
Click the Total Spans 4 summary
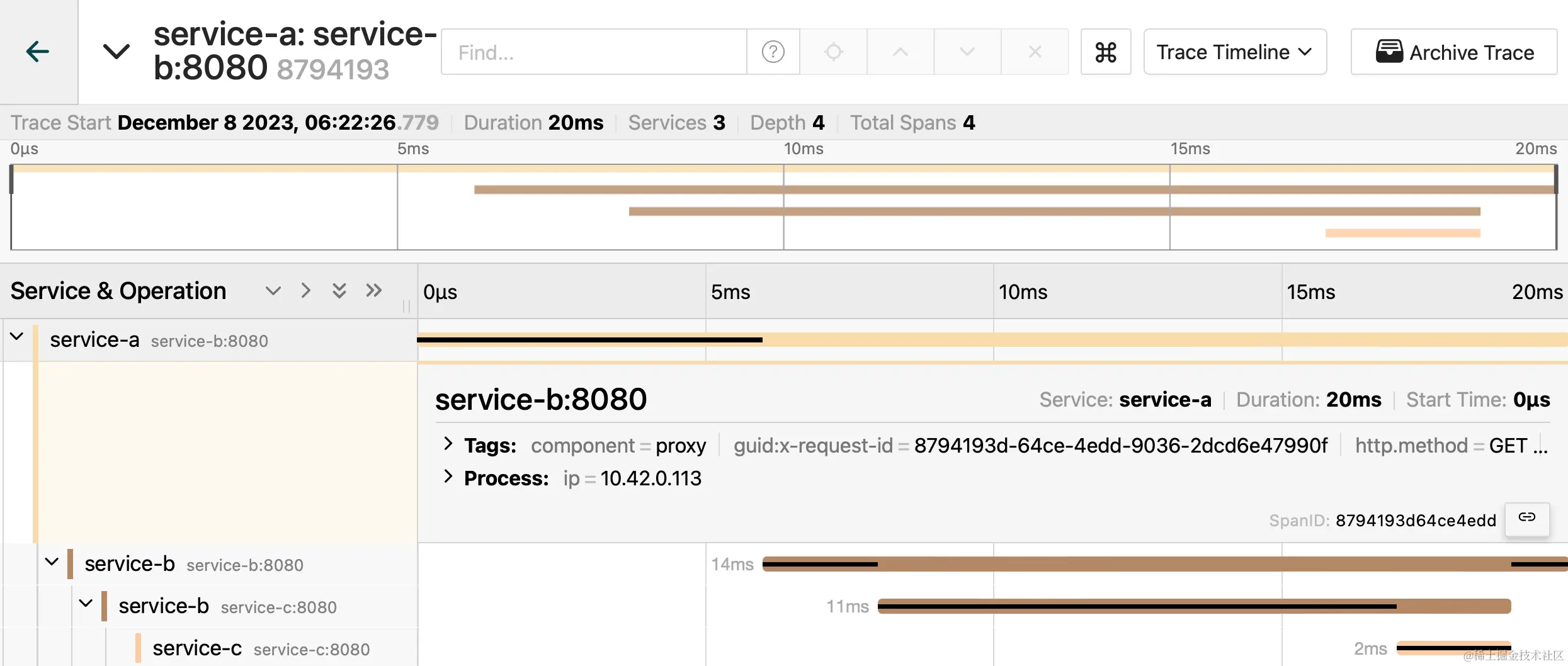point(912,122)
